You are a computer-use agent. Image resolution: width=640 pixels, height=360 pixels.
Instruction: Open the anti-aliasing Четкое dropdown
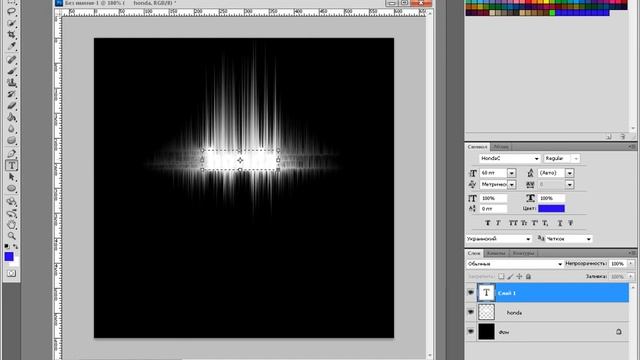(x=588, y=239)
